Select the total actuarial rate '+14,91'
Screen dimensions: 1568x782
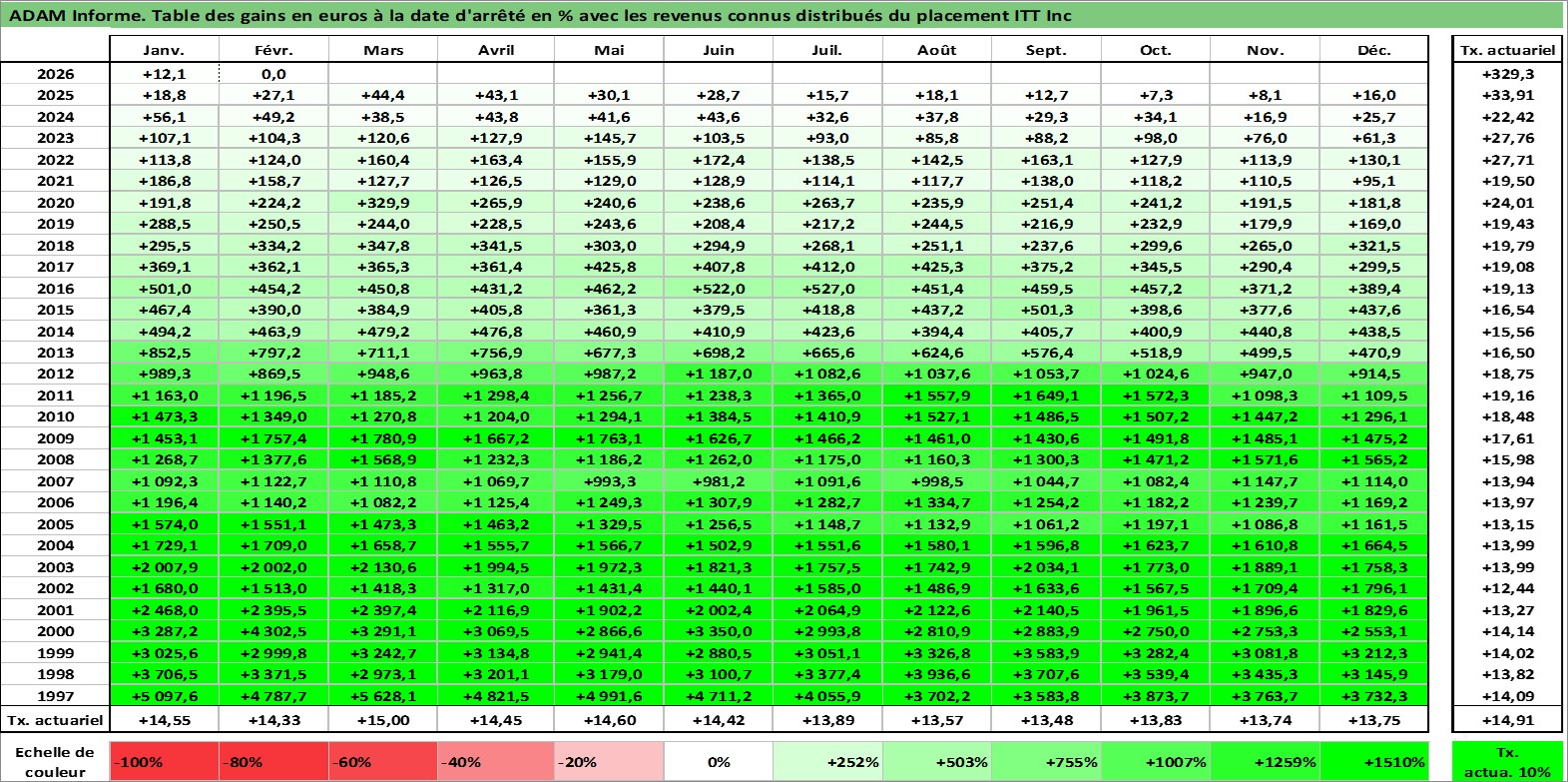pyautogui.click(x=1507, y=720)
